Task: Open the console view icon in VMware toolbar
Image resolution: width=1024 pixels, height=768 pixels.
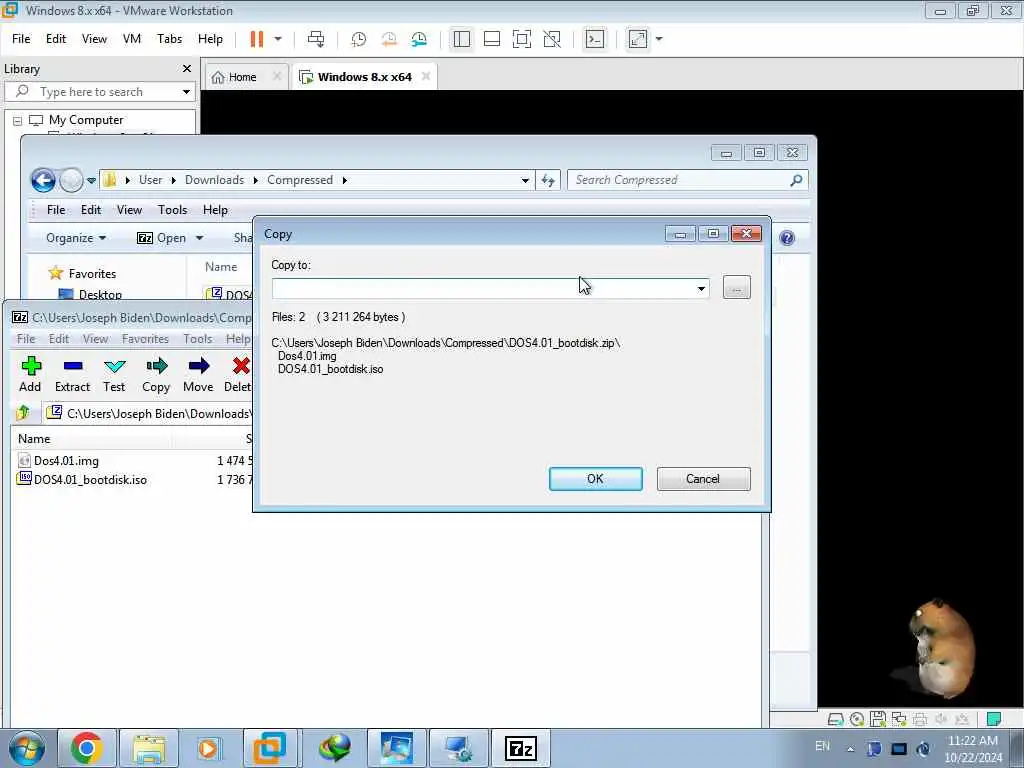Action: coord(594,39)
